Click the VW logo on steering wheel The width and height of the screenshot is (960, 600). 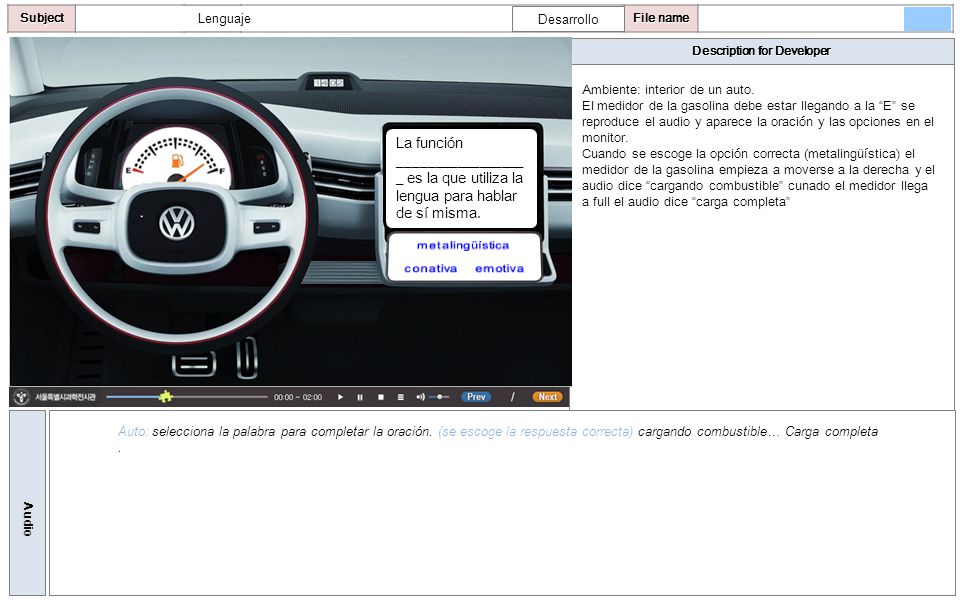coord(177,222)
